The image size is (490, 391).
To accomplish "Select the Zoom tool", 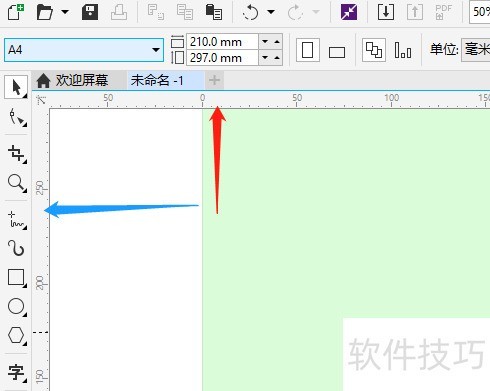I will tap(17, 183).
